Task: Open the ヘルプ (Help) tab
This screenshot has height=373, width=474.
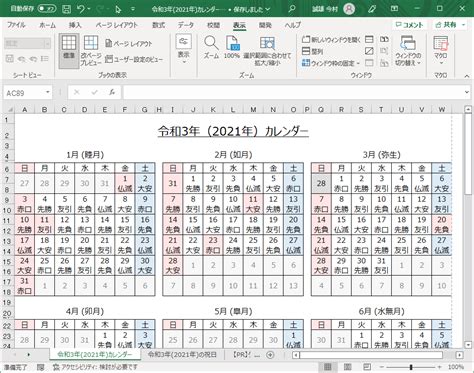Action: (x=292, y=25)
